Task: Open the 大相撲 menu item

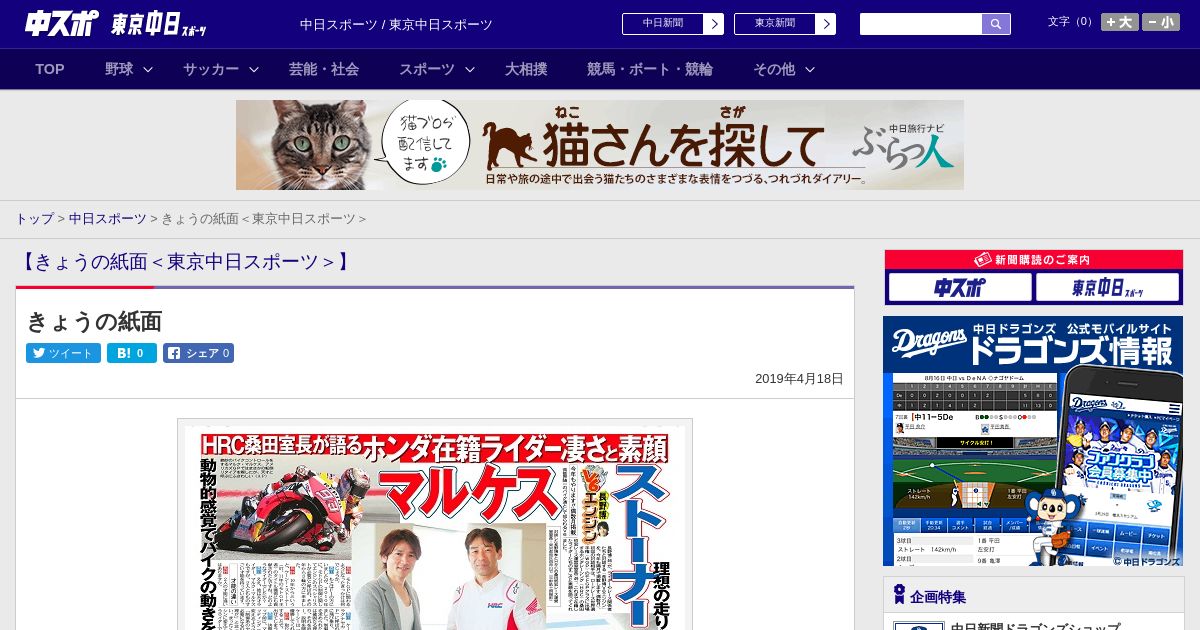Action: tap(526, 69)
